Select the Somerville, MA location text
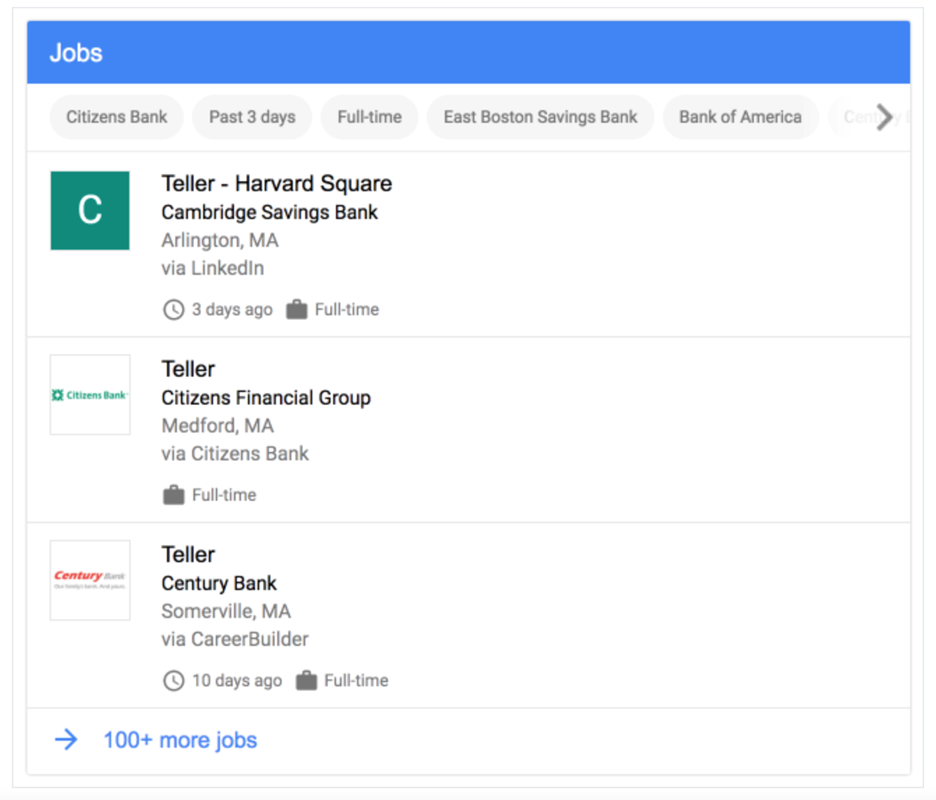 tap(226, 611)
